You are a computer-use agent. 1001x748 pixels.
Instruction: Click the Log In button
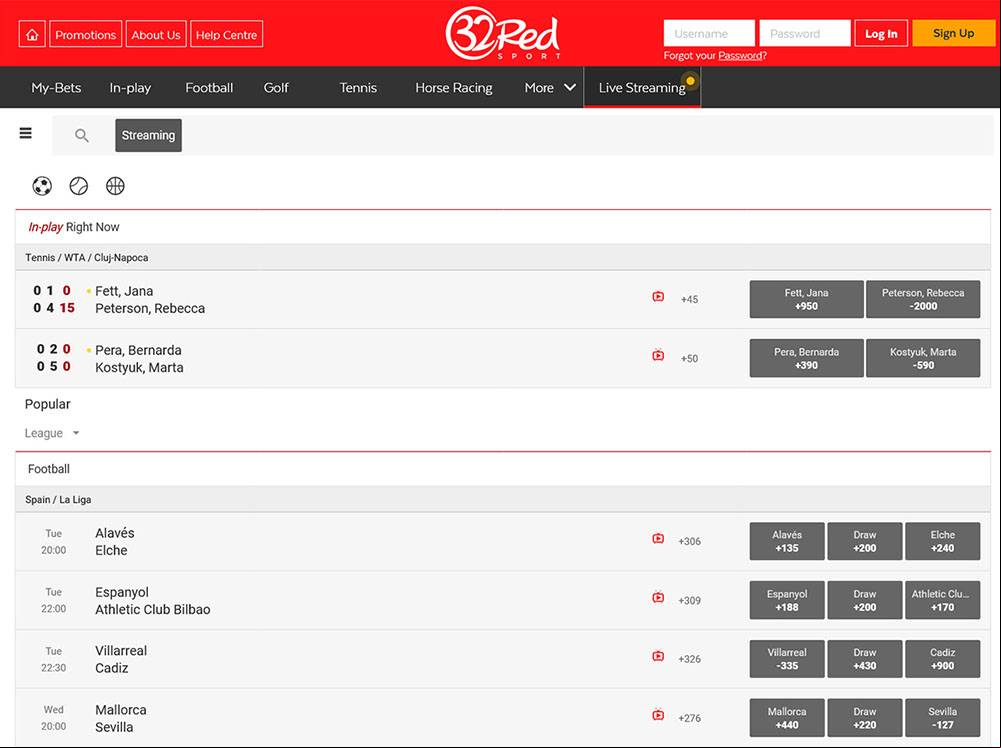click(x=881, y=34)
